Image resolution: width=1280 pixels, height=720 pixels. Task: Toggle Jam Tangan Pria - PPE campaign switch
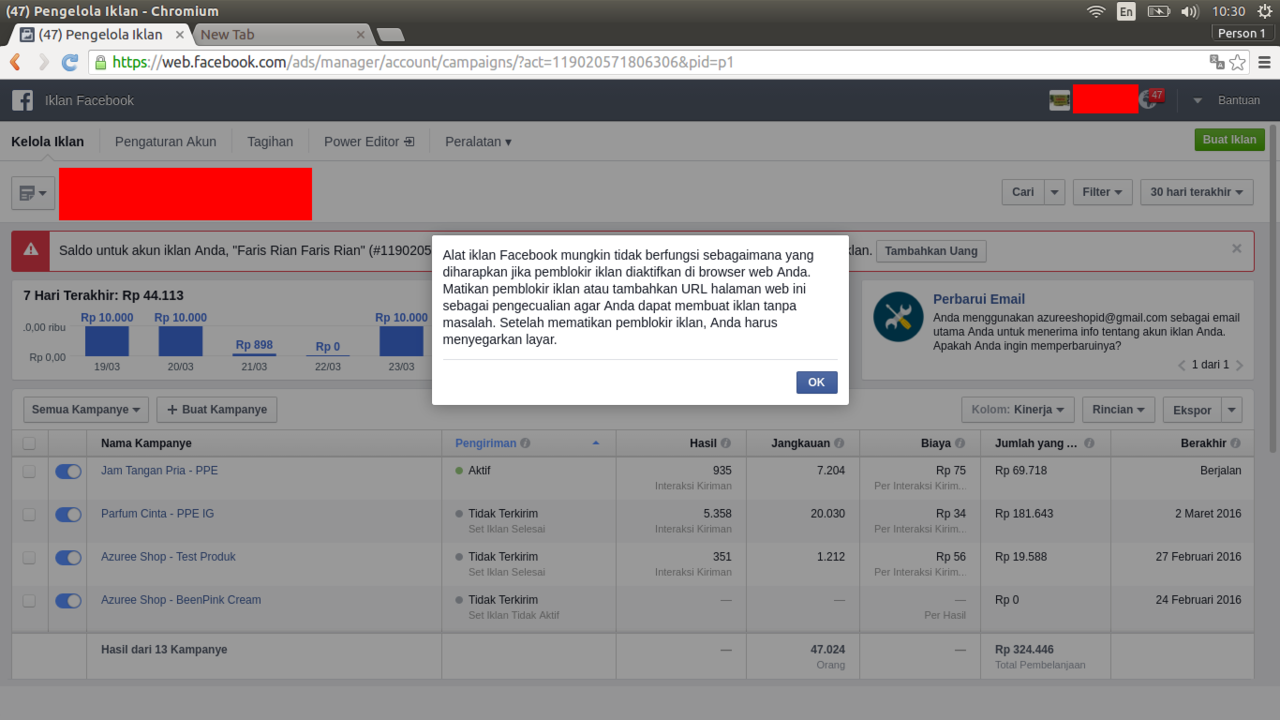68,471
